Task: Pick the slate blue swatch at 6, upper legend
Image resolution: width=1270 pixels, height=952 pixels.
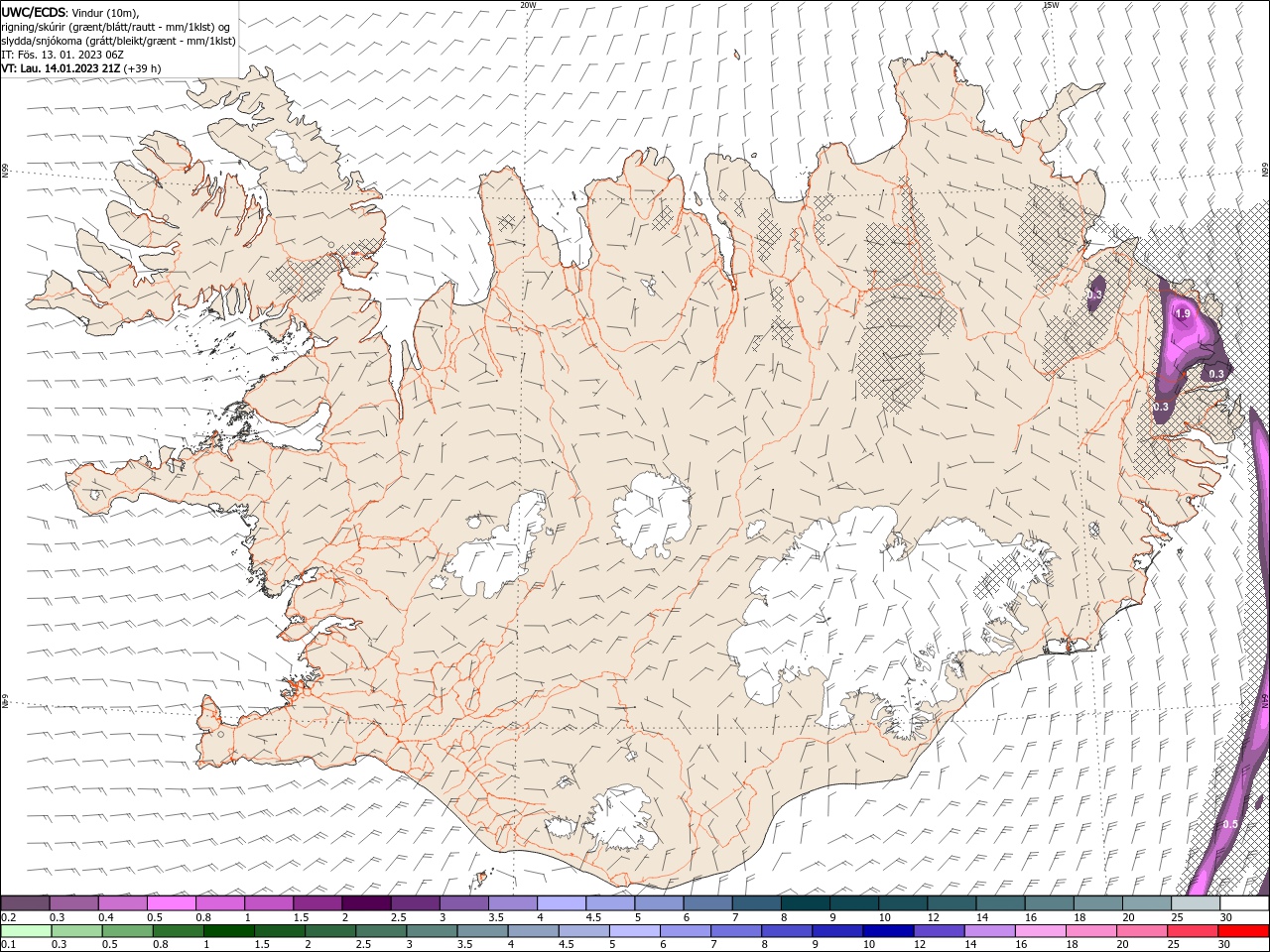Action: click(x=707, y=903)
